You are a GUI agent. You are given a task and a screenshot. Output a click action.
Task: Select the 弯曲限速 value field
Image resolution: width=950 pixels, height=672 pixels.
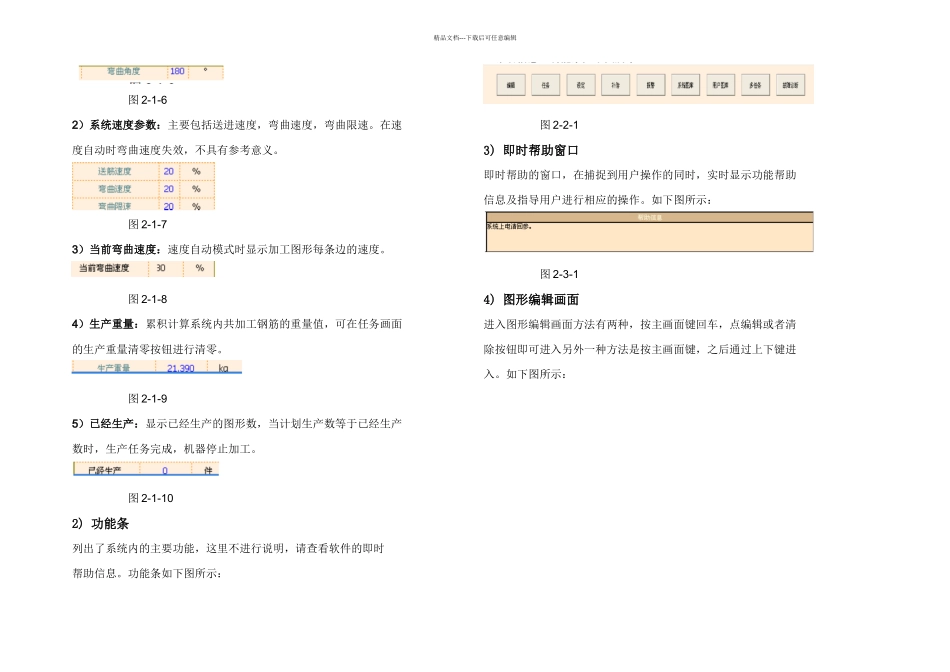click(x=168, y=206)
